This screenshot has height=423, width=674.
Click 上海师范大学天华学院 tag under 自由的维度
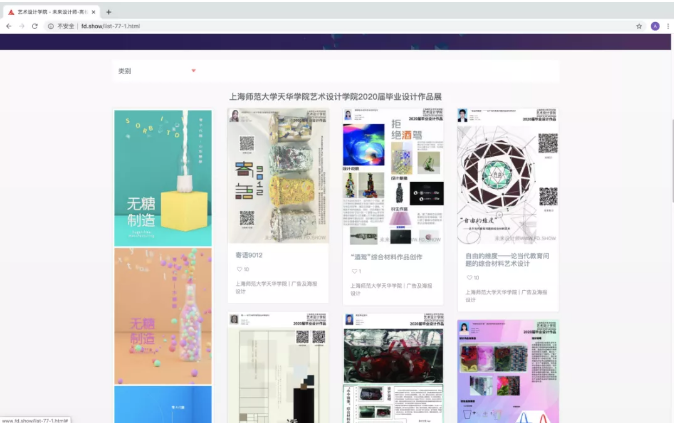tap(491, 292)
